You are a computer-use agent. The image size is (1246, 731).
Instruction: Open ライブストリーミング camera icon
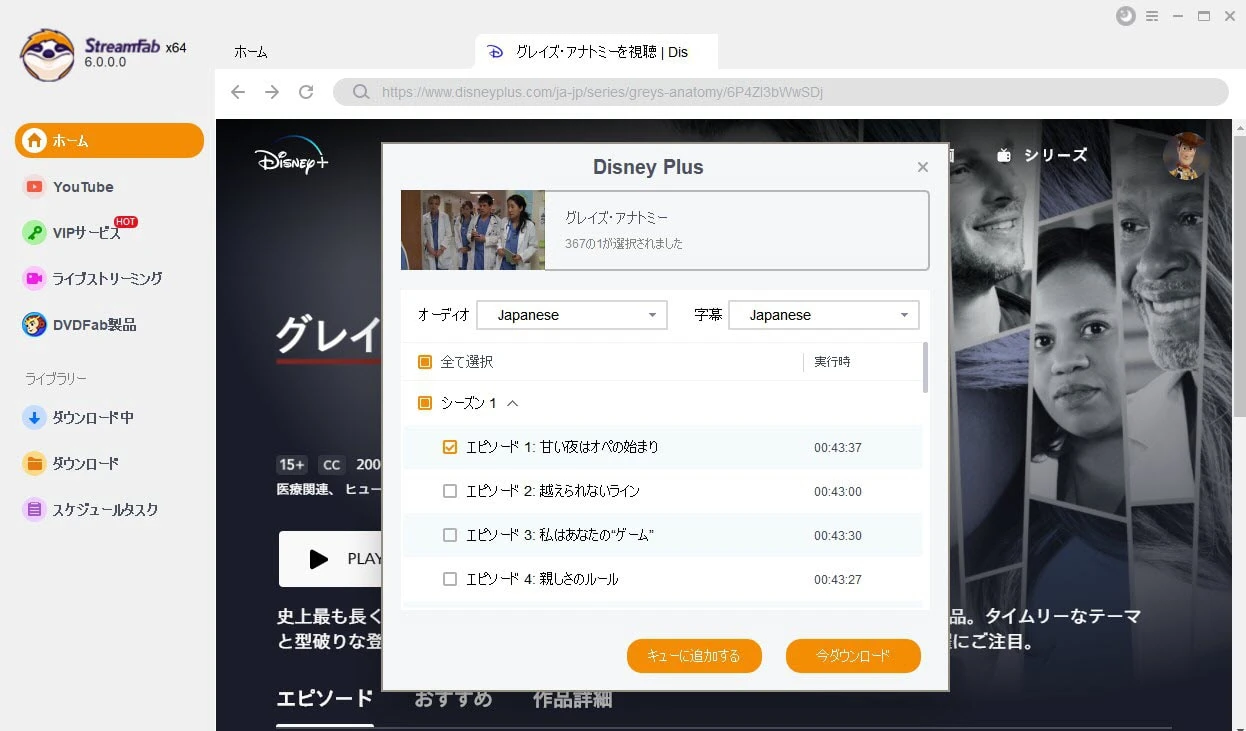34,279
